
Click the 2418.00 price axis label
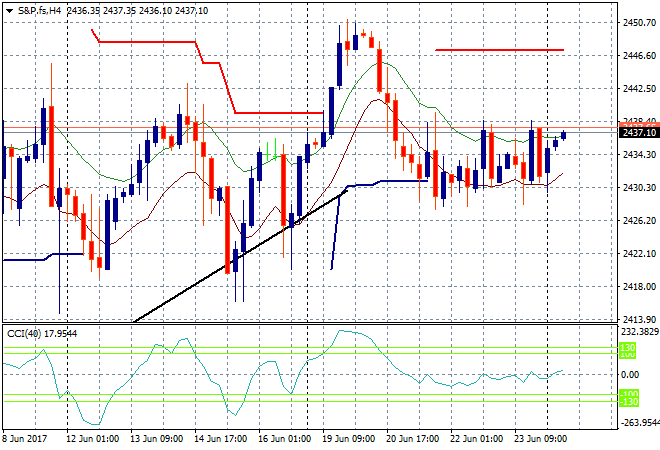(639, 287)
